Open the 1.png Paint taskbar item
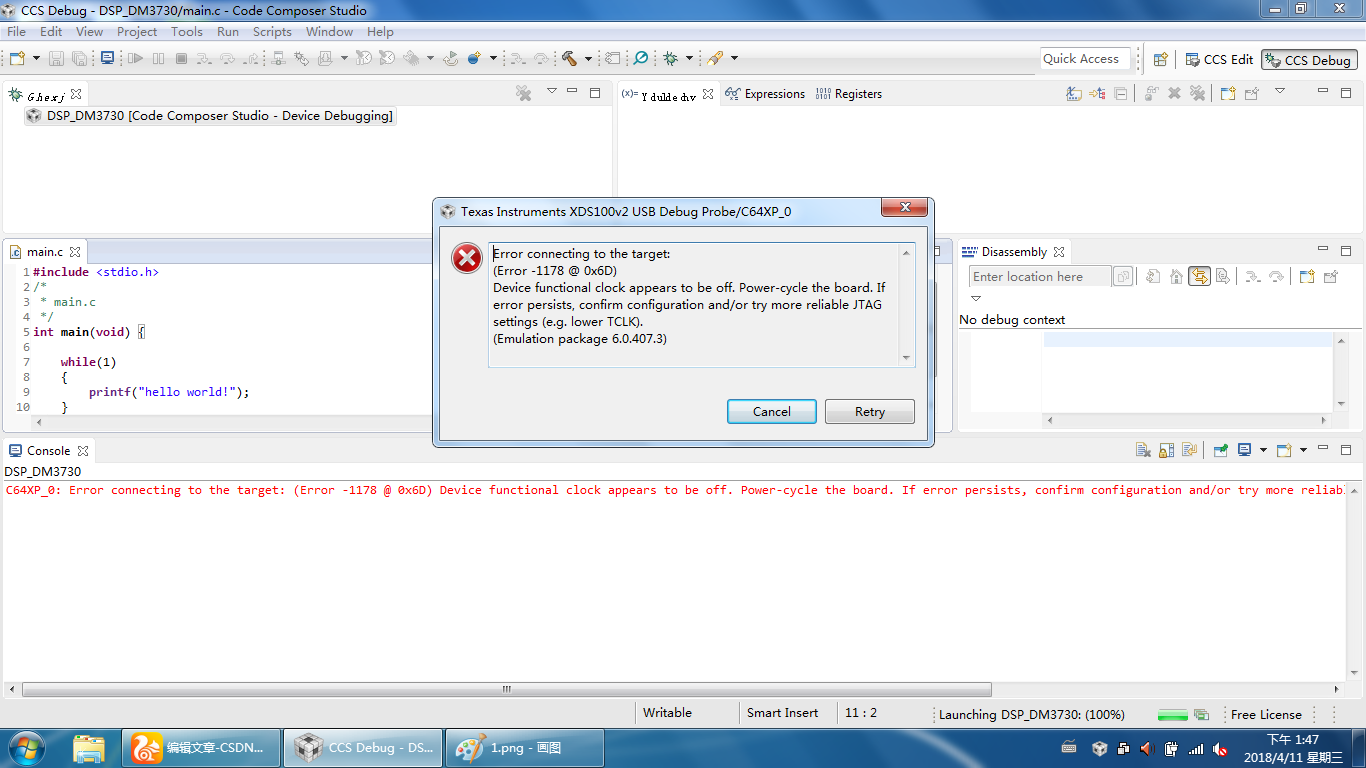Screen dimensions: 1366x768 coord(525,748)
